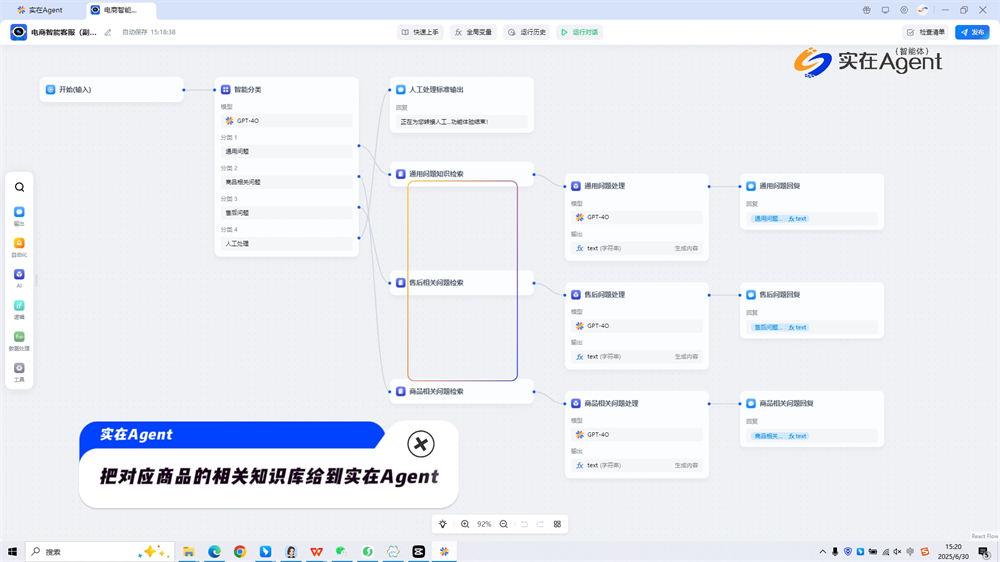
Task: Open GPT-4O model selector in 智能分类 node
Action: (x=286, y=121)
